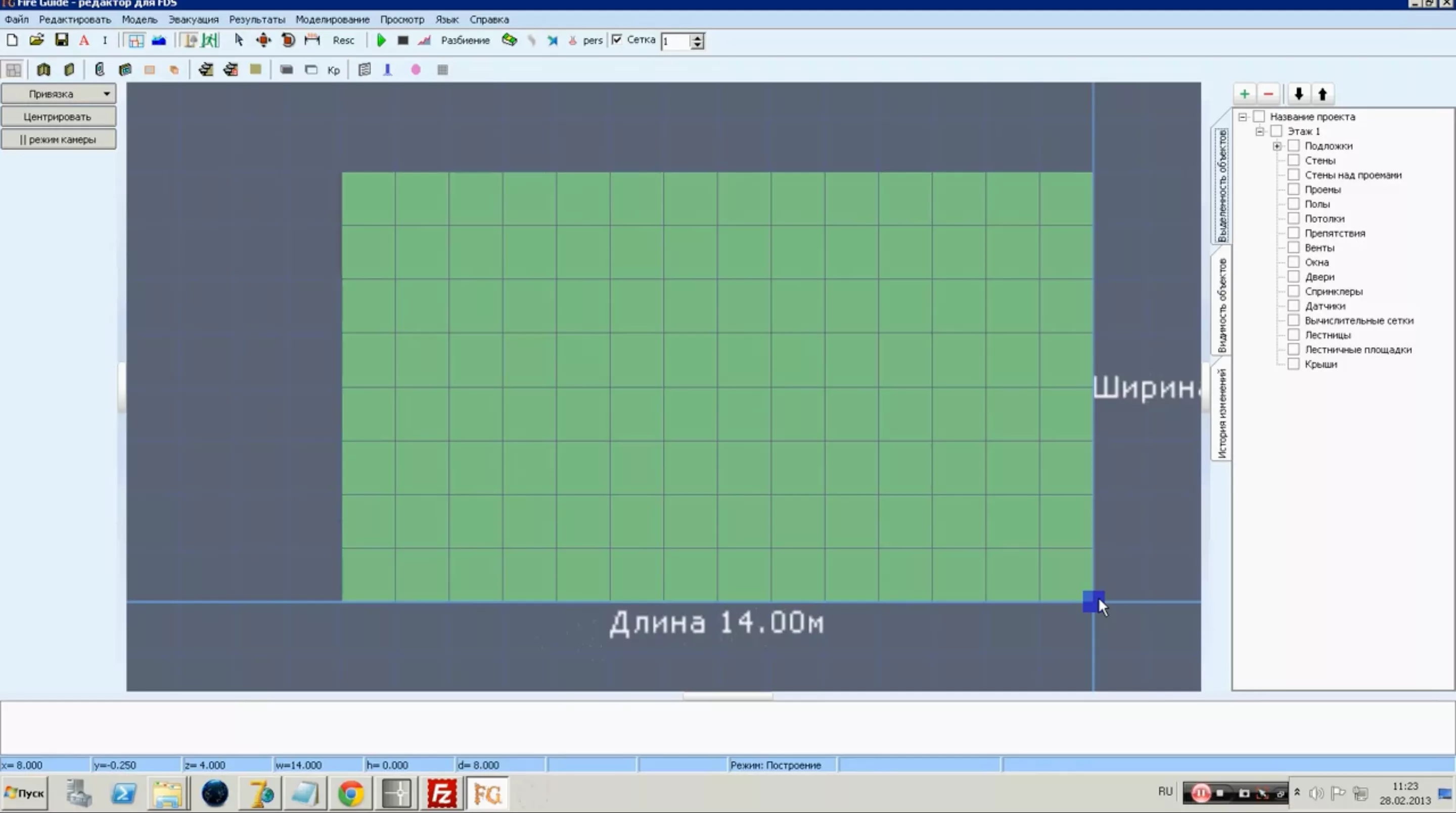This screenshot has height=813, width=1456.
Task: Click the orange move/pan arrows tool
Action: (263, 40)
